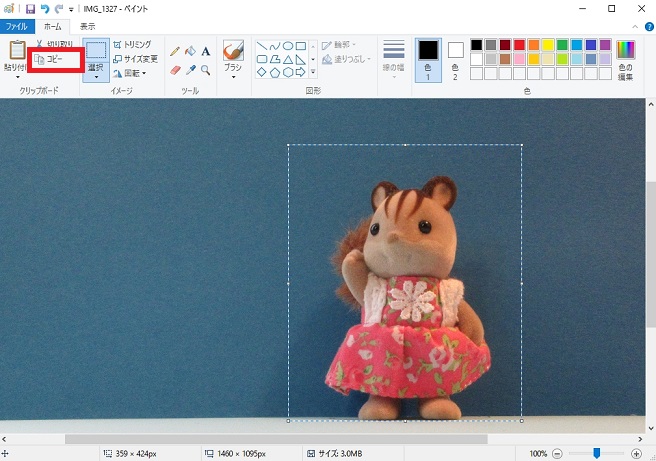The image size is (656, 461).
Task: Expand the shapes gallery more arrow
Action: 313,72
